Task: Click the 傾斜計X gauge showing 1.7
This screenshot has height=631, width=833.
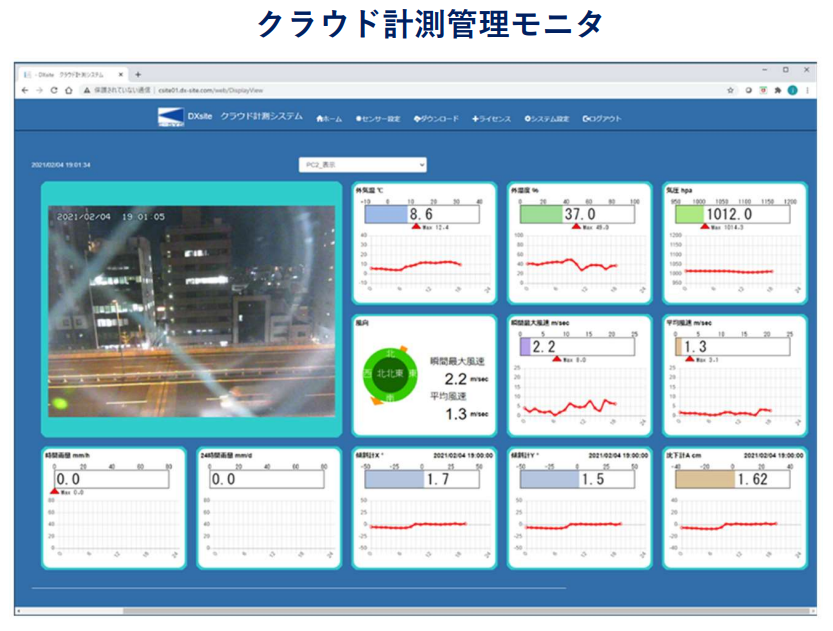Action: click(x=422, y=479)
